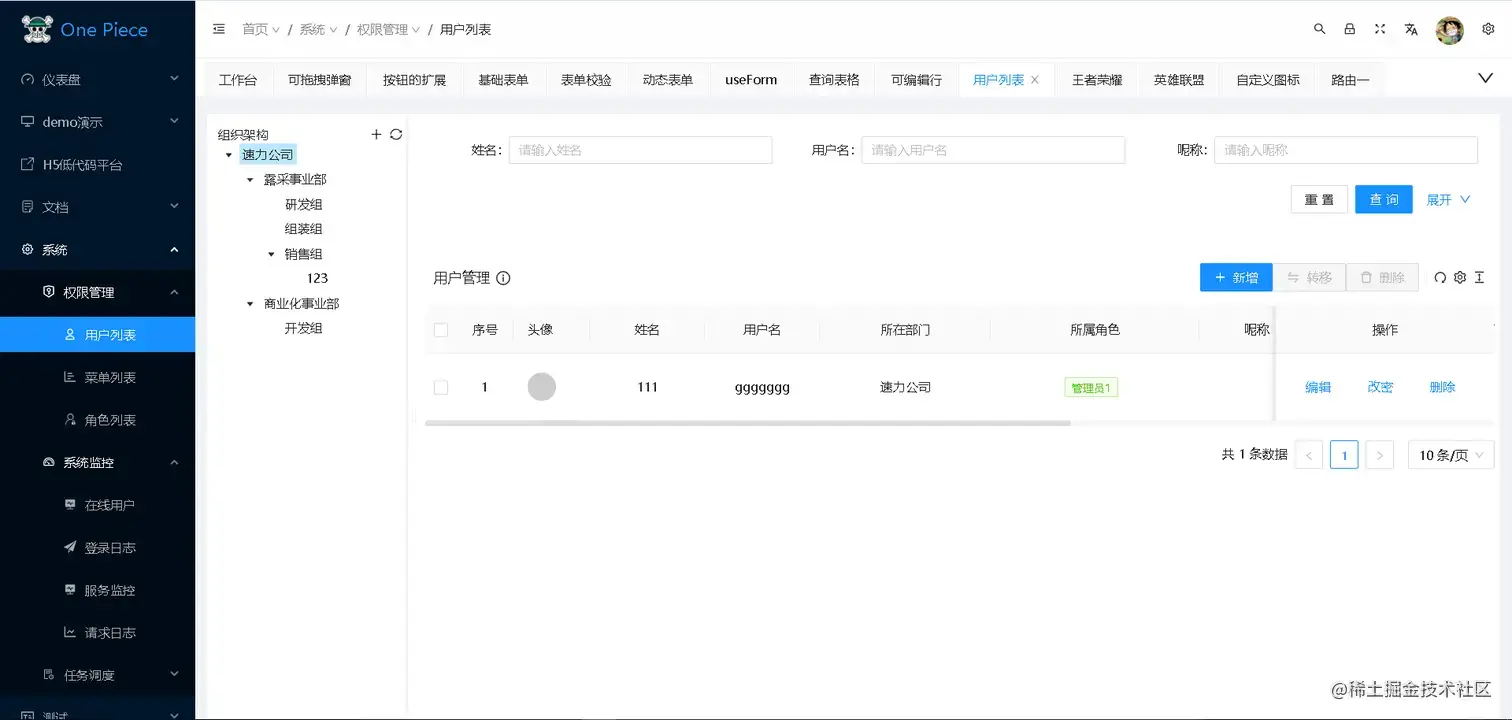The width and height of the screenshot is (1512, 720).
Task: Enter fullscreen mode via the expand icon
Action: coord(1380,29)
